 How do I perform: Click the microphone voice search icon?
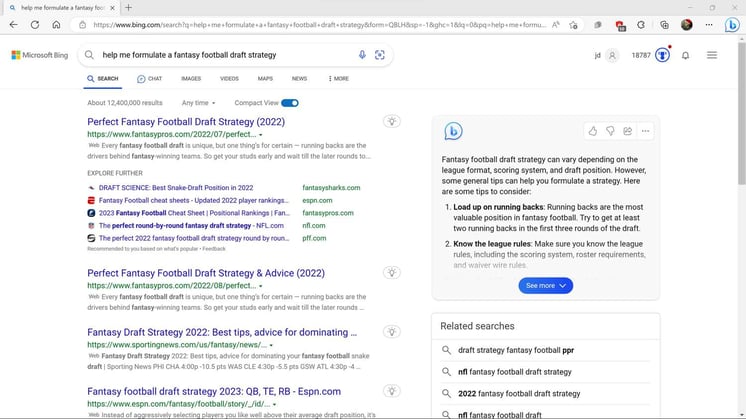coord(362,55)
